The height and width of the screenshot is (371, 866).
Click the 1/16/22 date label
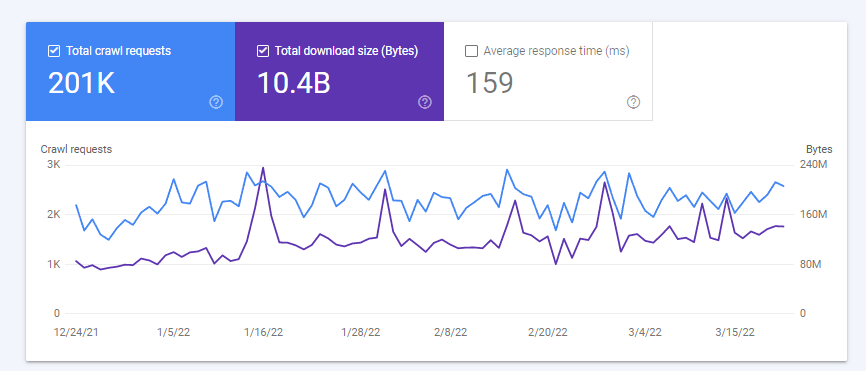263,332
